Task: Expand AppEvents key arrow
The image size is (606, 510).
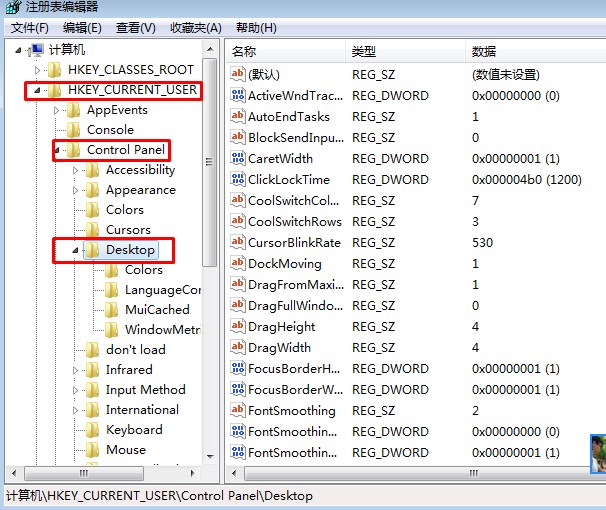Action: pos(56,110)
